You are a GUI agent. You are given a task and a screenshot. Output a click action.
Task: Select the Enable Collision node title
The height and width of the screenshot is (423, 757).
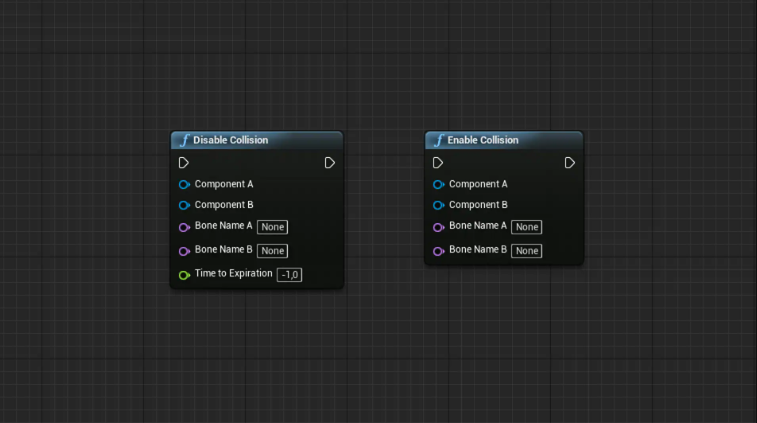tap(483, 140)
